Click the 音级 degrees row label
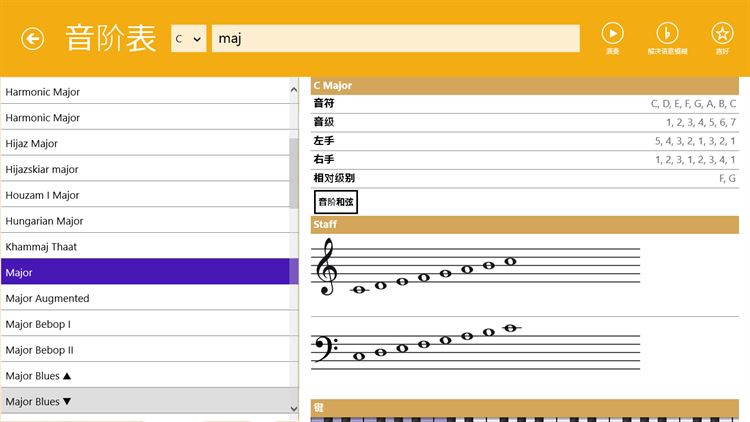The height and width of the screenshot is (422, 750). tap(324, 122)
